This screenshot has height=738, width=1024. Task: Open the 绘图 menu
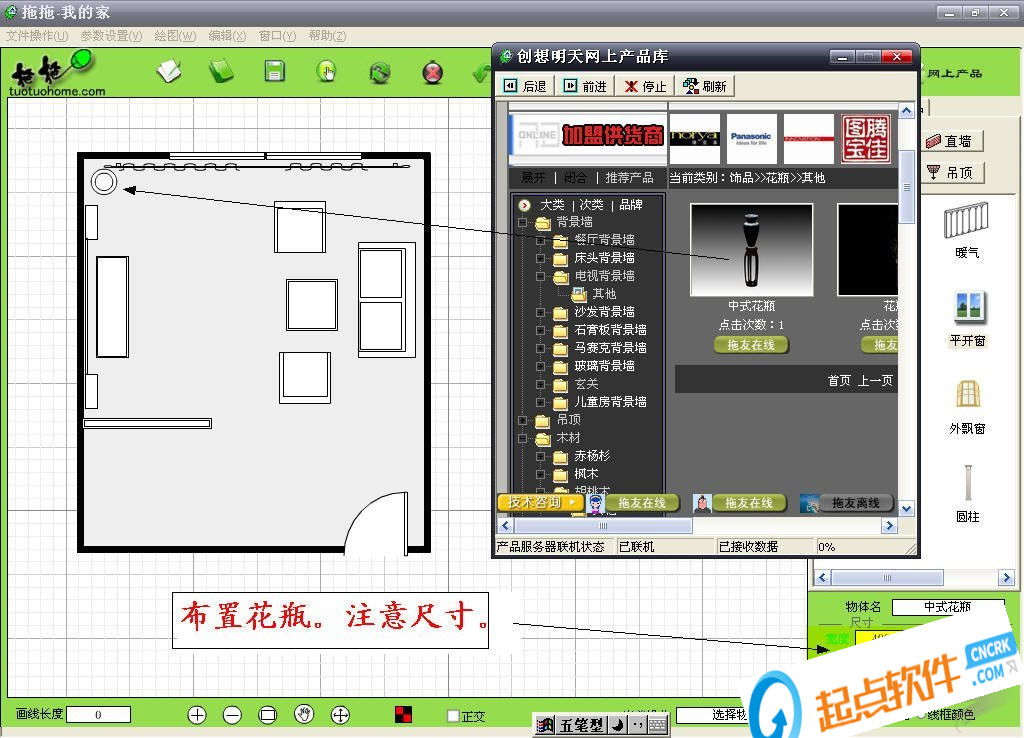click(175, 36)
